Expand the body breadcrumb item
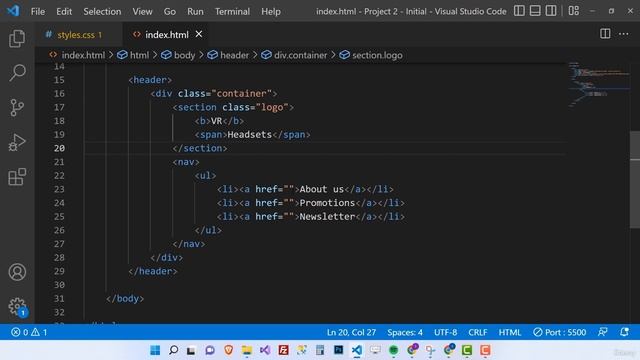 click(x=178, y=55)
